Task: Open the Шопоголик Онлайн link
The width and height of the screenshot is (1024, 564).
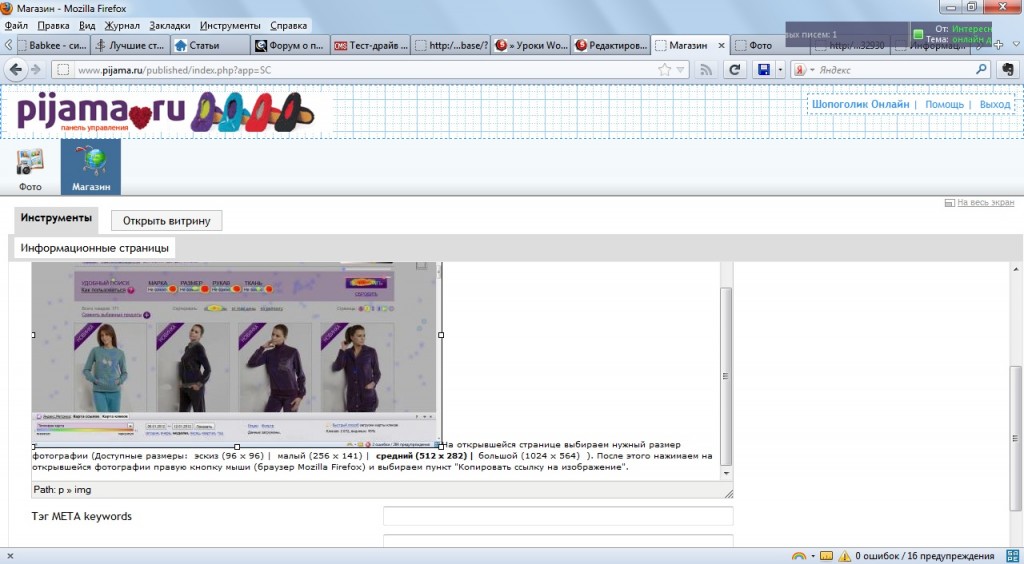Action: pos(860,104)
